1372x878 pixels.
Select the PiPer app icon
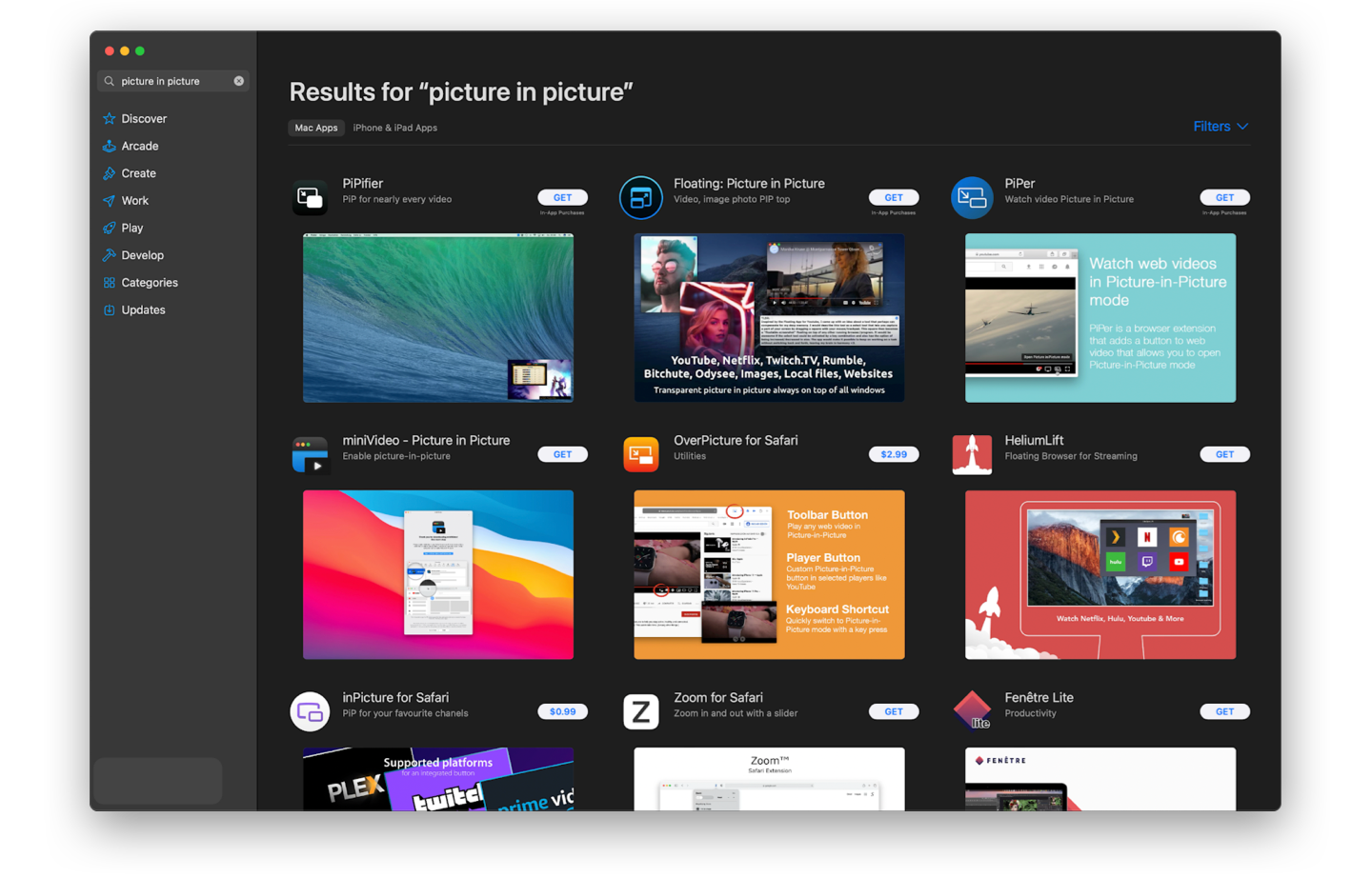pyautogui.click(x=972, y=197)
